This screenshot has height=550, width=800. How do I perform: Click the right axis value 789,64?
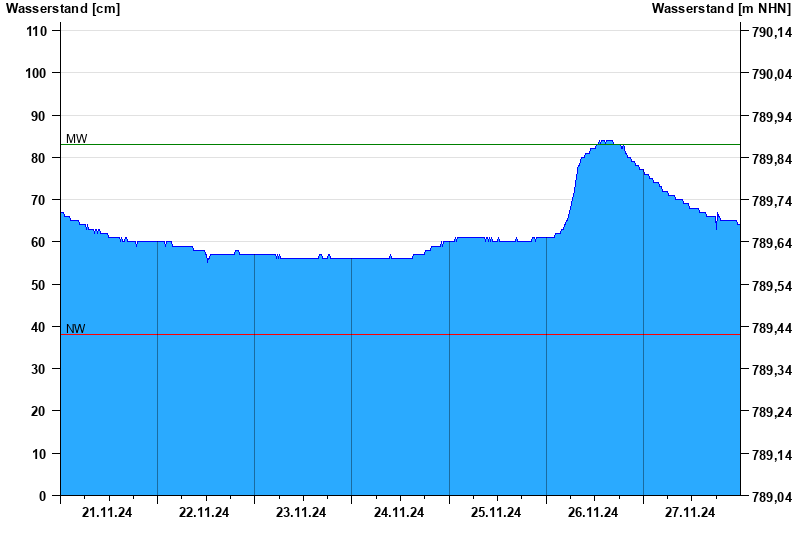click(x=772, y=243)
